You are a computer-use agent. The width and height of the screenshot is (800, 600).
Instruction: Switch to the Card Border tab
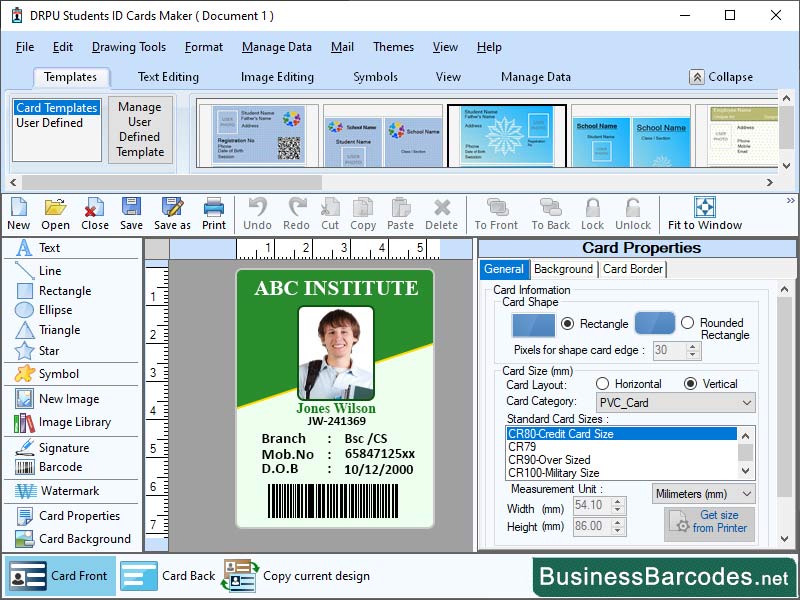(x=630, y=269)
